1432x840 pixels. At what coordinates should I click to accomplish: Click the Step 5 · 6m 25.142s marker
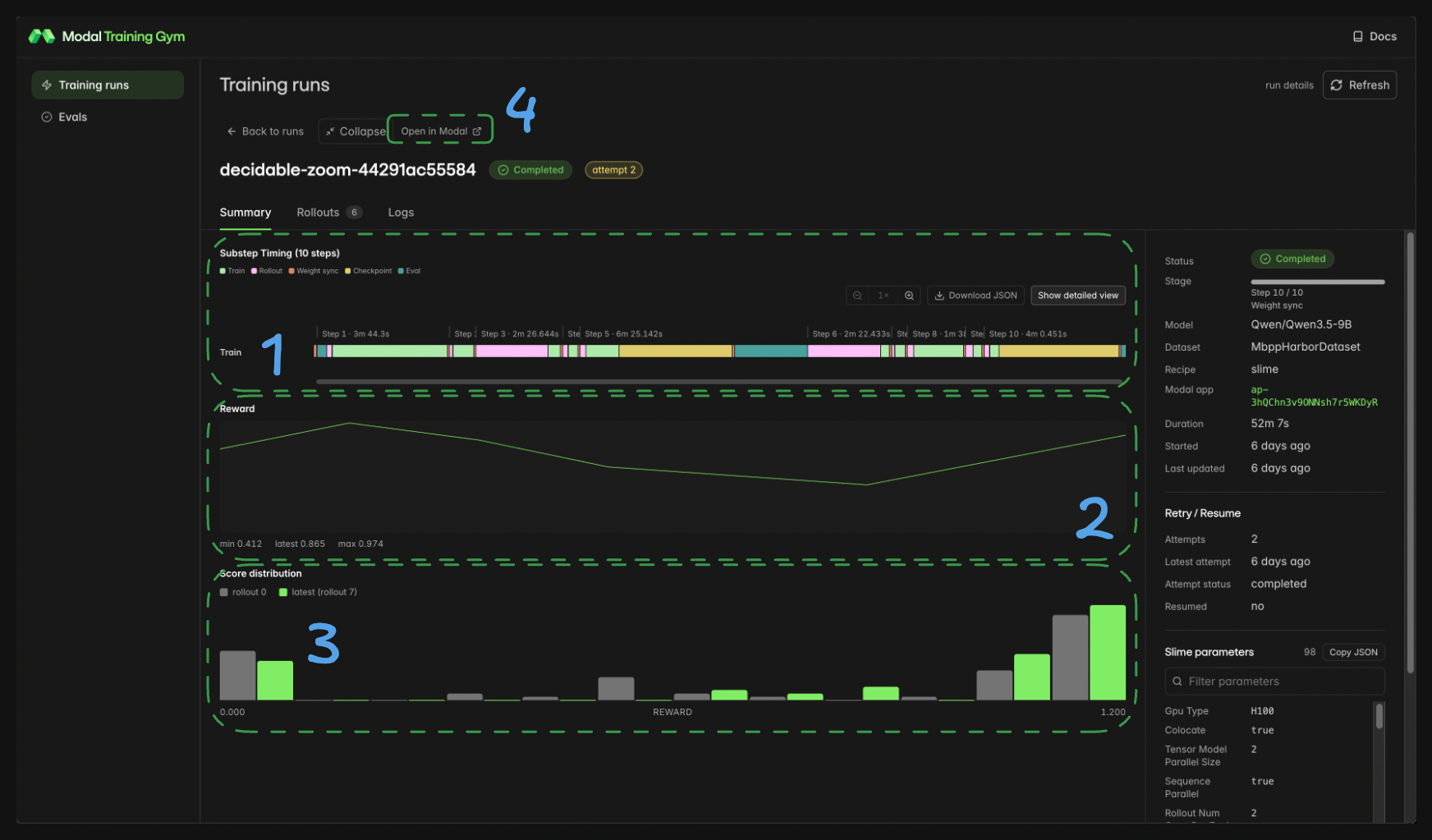pyautogui.click(x=624, y=334)
